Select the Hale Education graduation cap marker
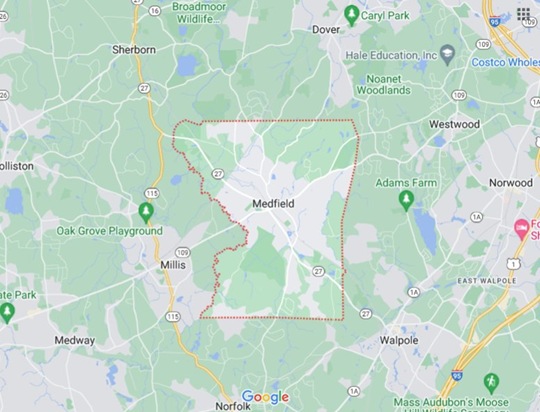The image size is (540, 412). (x=448, y=55)
